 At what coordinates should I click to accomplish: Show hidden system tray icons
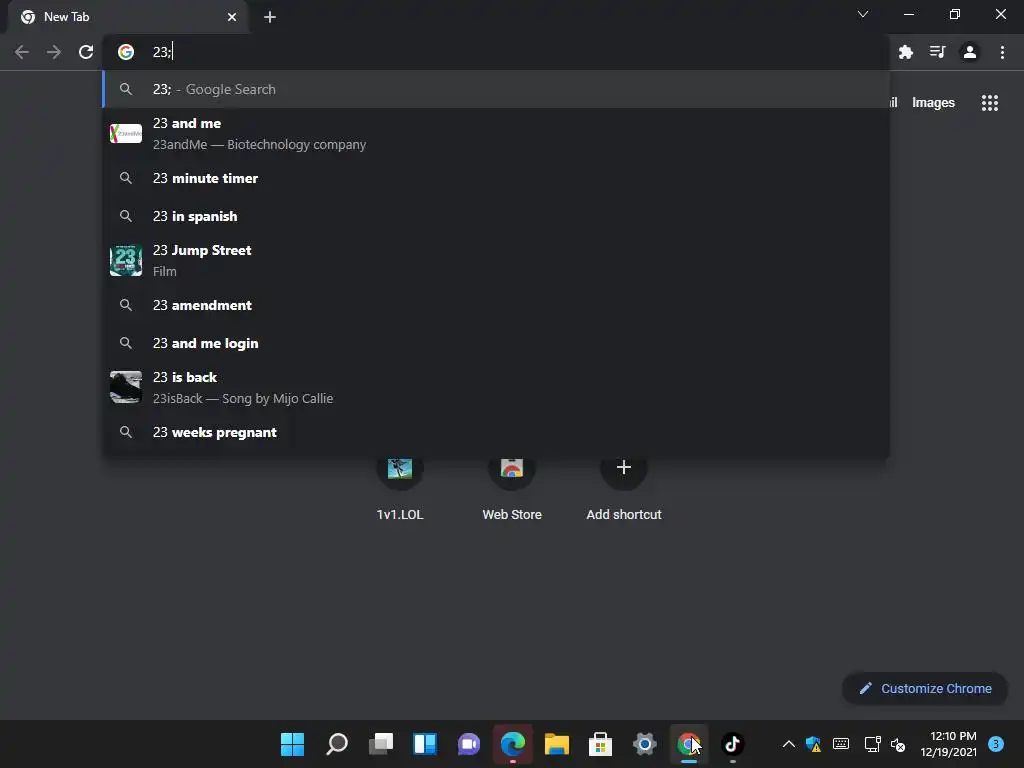pyautogui.click(x=789, y=744)
